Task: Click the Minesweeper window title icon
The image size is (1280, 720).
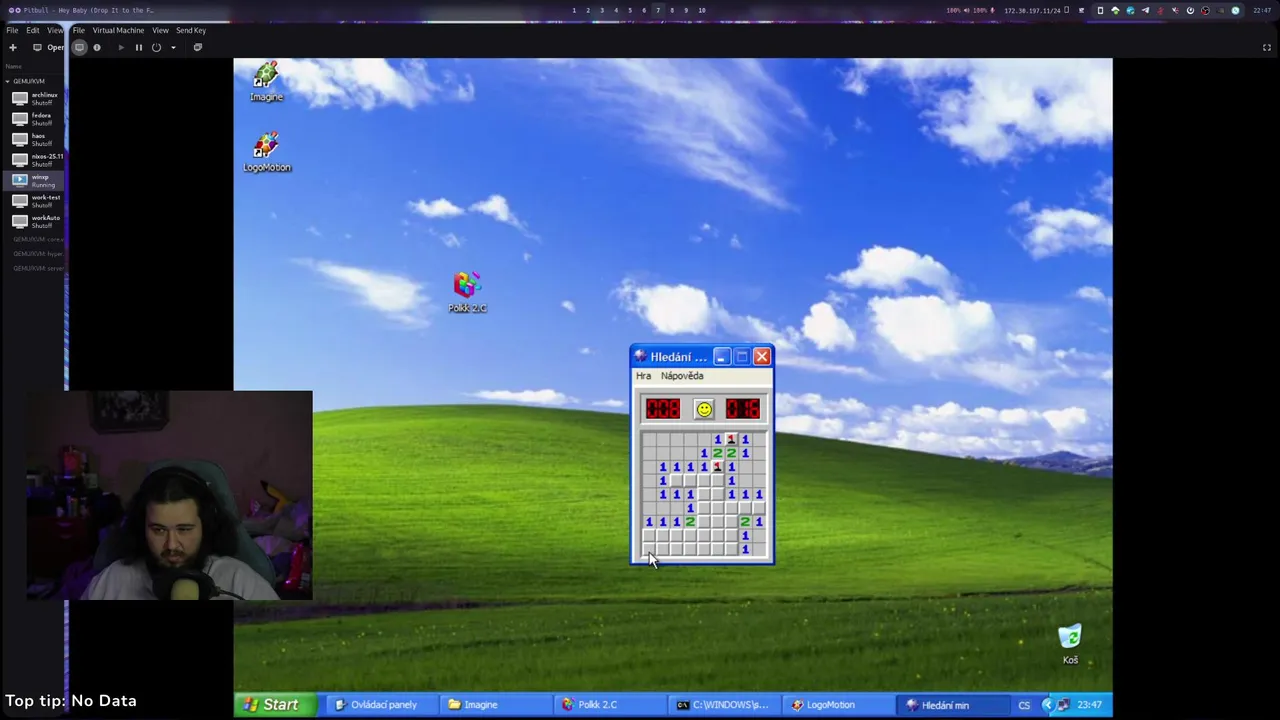Action: click(x=640, y=357)
